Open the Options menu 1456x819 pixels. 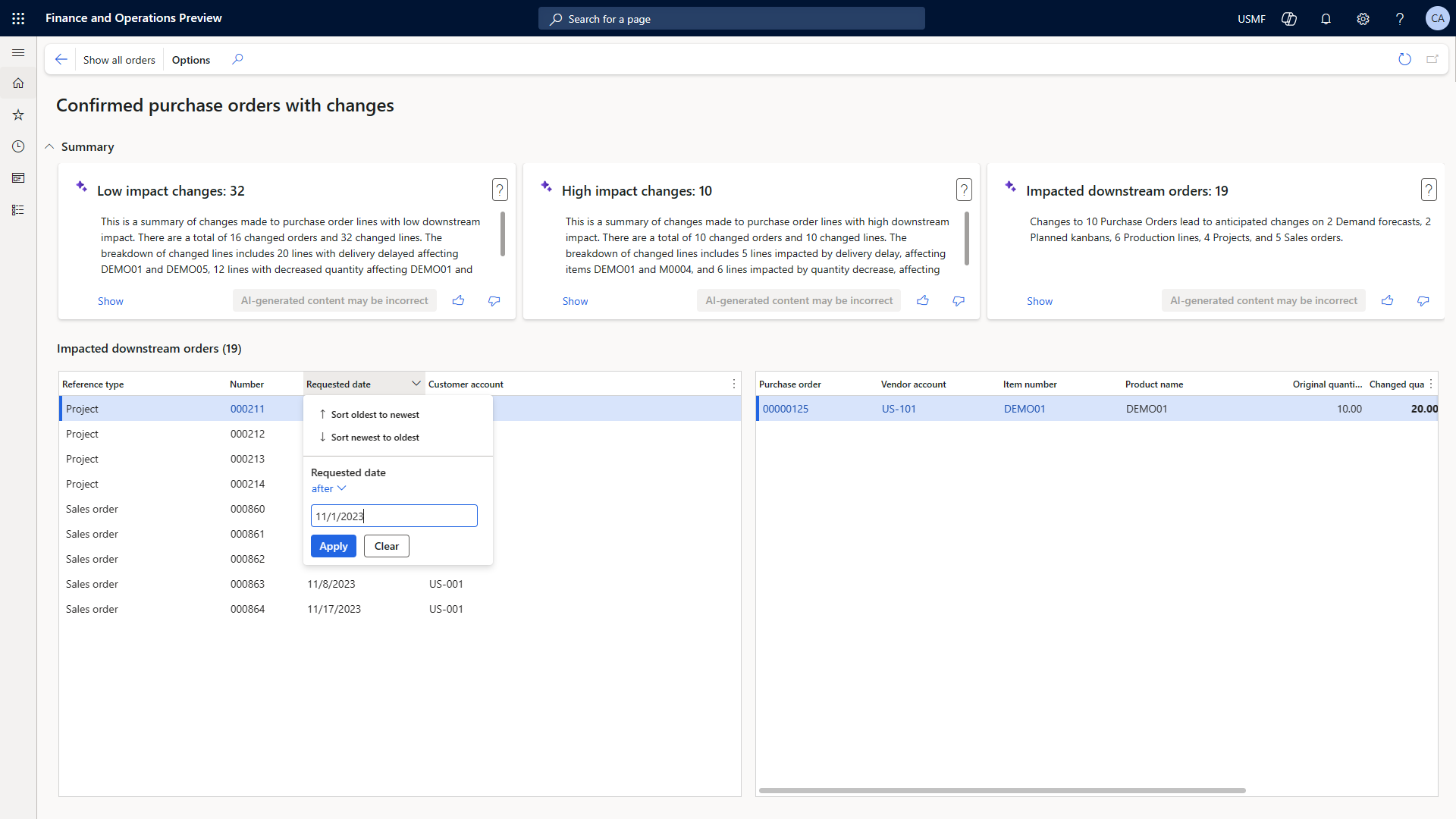coord(190,59)
